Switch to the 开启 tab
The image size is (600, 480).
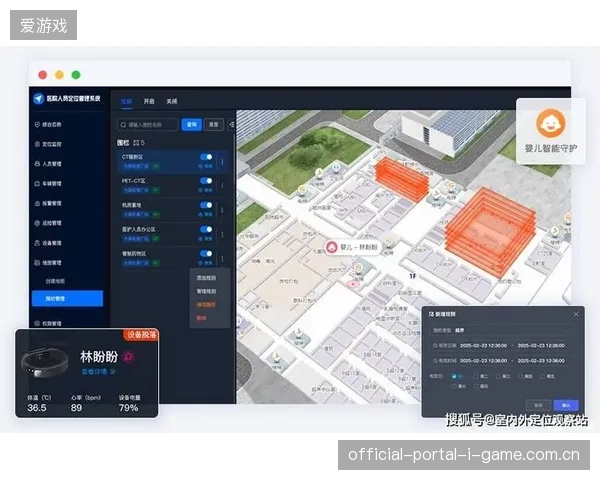[149, 101]
